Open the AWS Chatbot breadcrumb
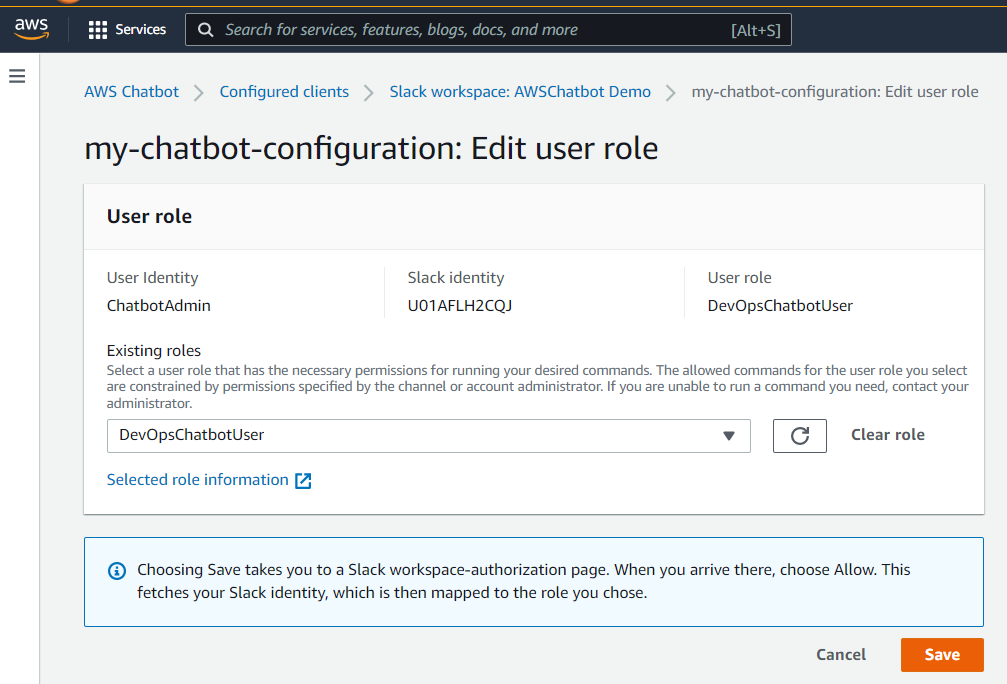 click(131, 91)
